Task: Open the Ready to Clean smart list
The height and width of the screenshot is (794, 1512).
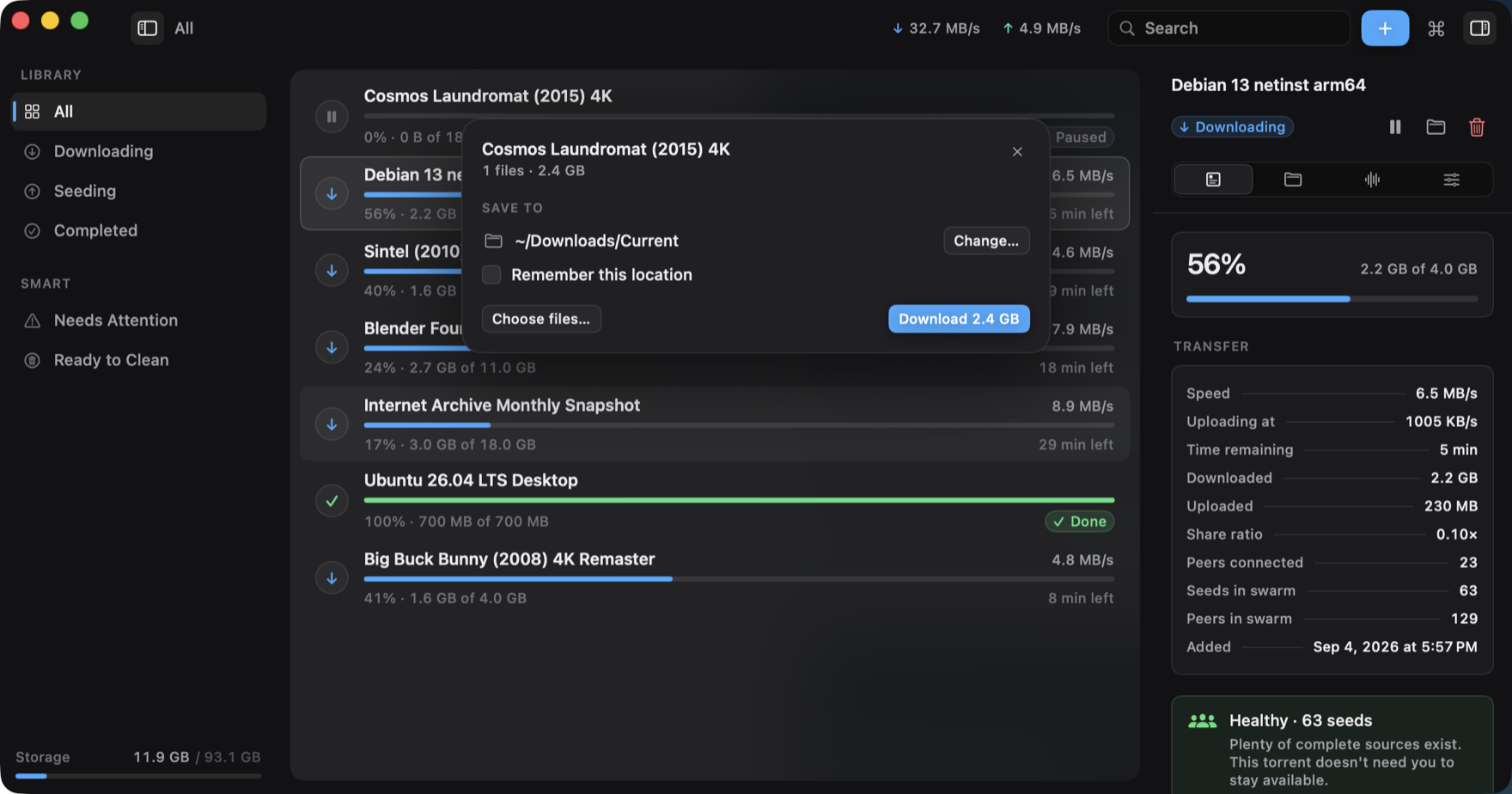Action: [x=138, y=360]
